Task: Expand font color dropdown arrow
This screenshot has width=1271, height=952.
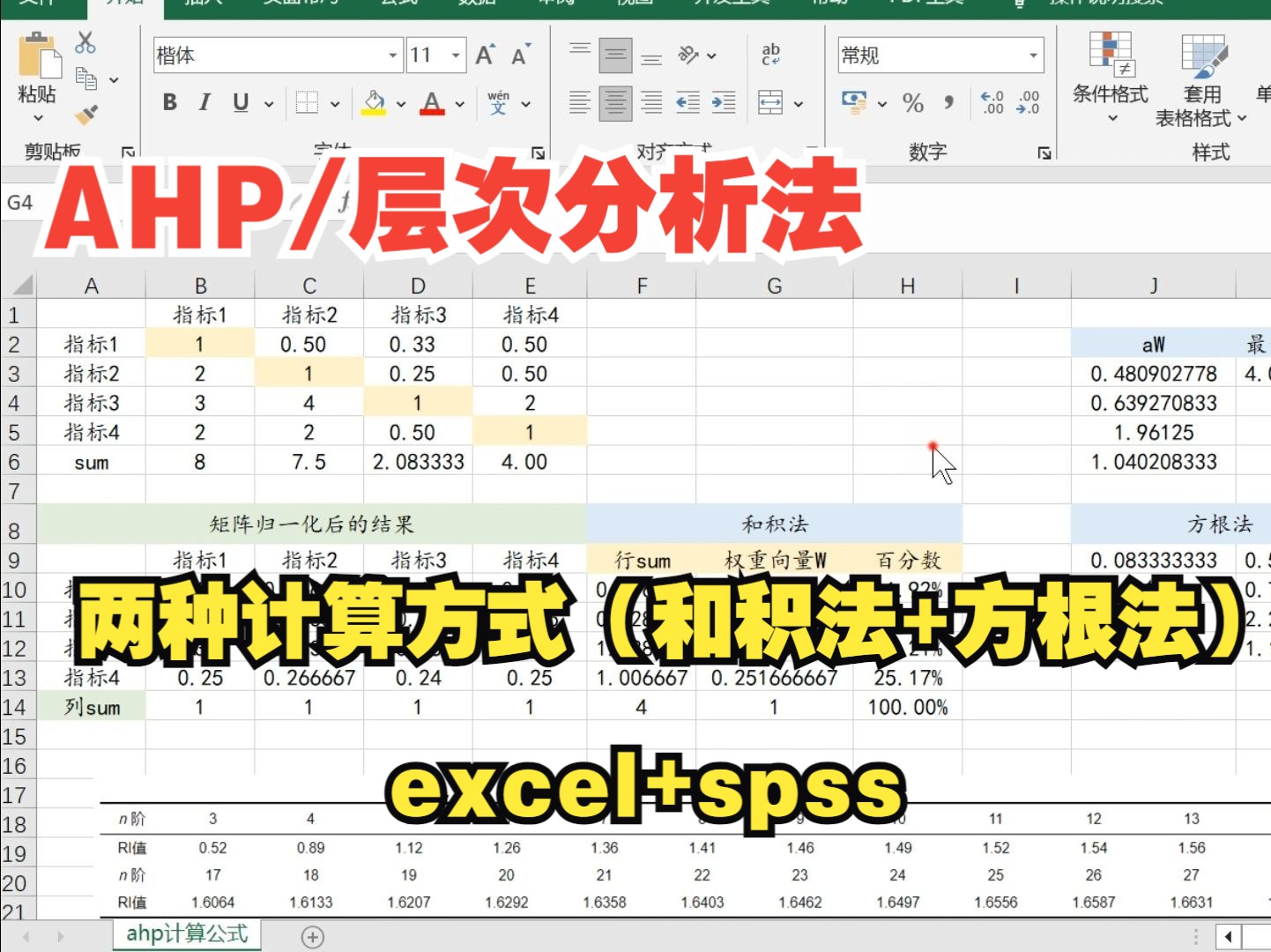Action: click(x=460, y=104)
